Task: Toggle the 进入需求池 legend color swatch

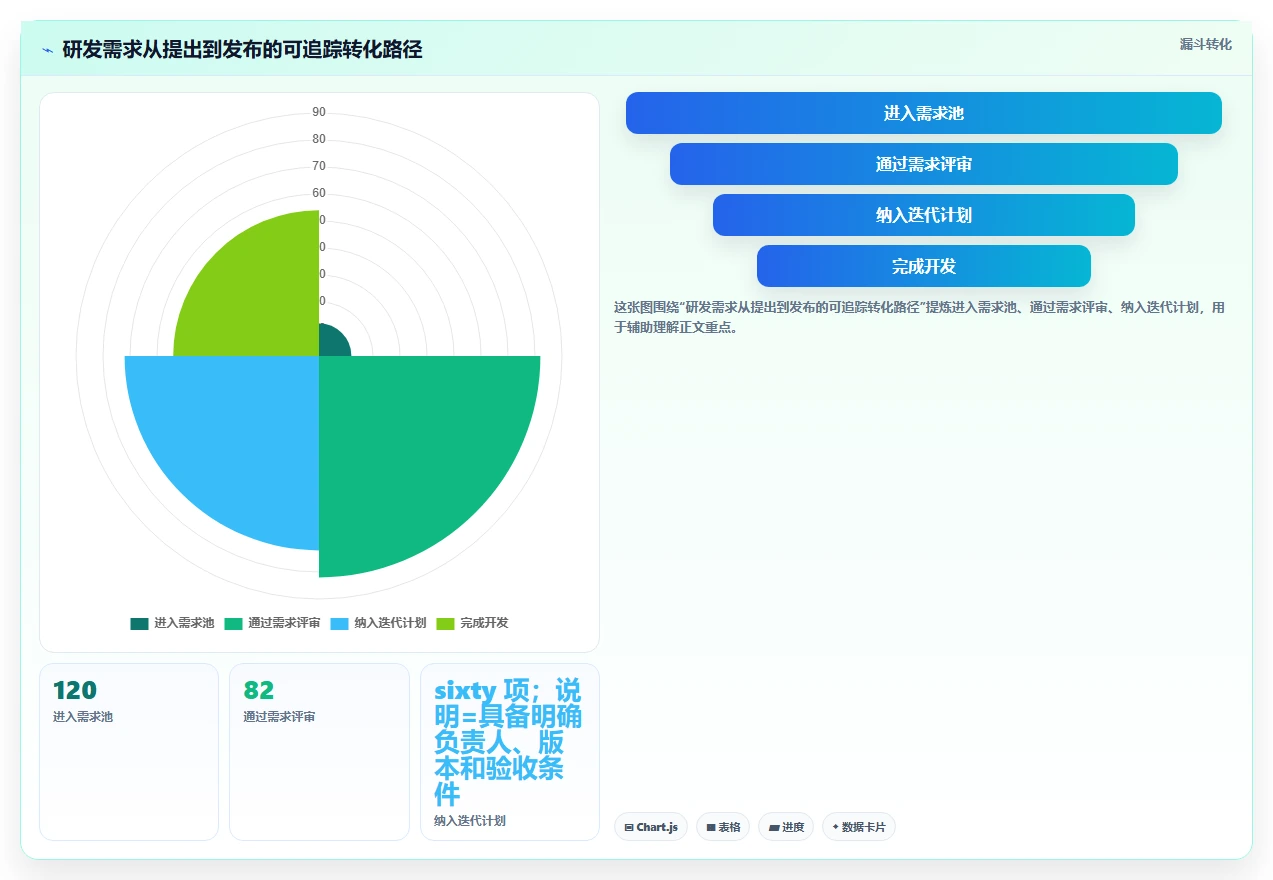Action: point(139,623)
